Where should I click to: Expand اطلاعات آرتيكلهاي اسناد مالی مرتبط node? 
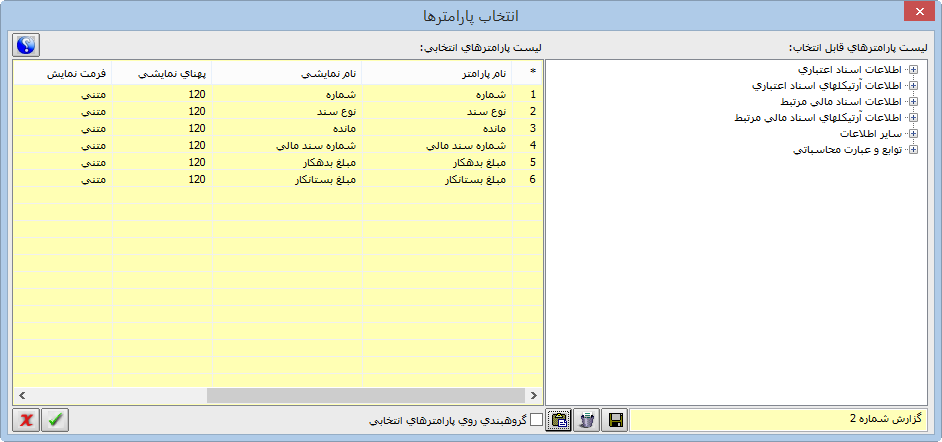[x=914, y=118]
